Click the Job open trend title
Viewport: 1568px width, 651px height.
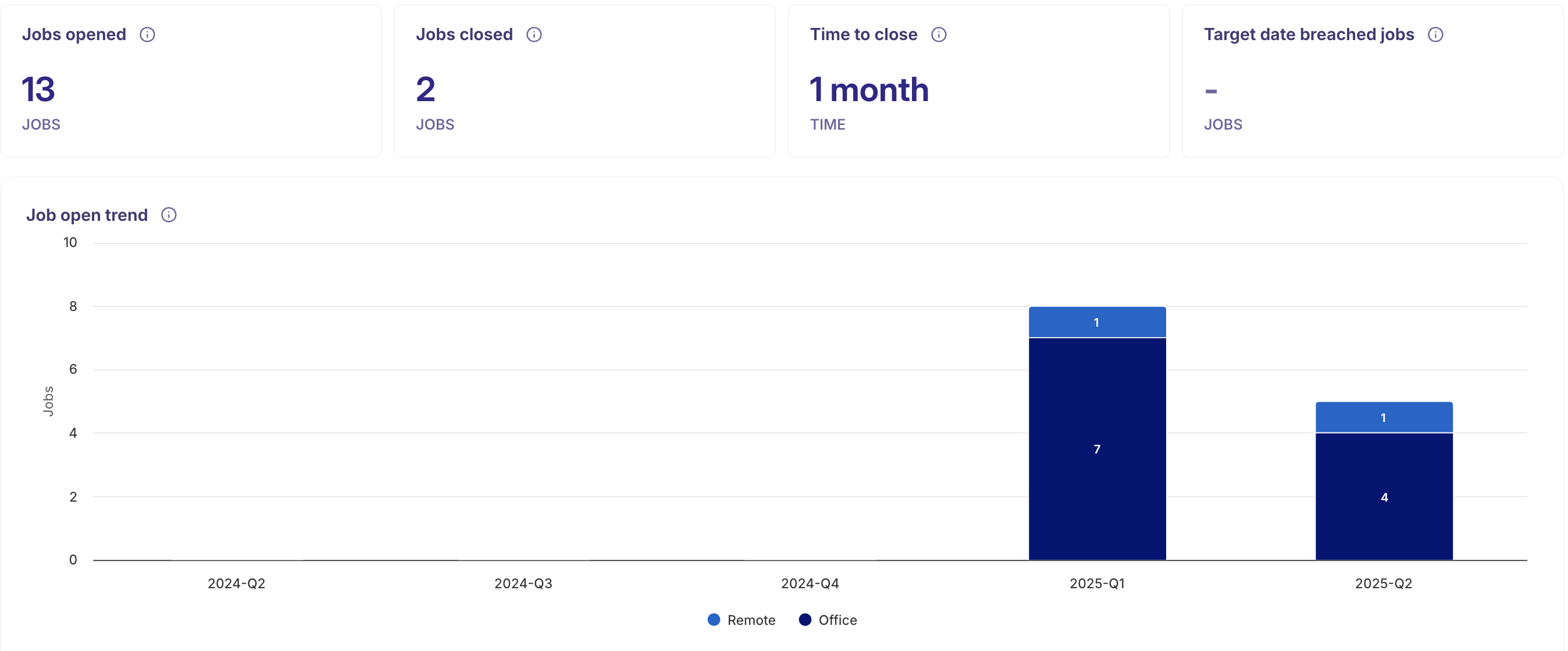click(87, 214)
